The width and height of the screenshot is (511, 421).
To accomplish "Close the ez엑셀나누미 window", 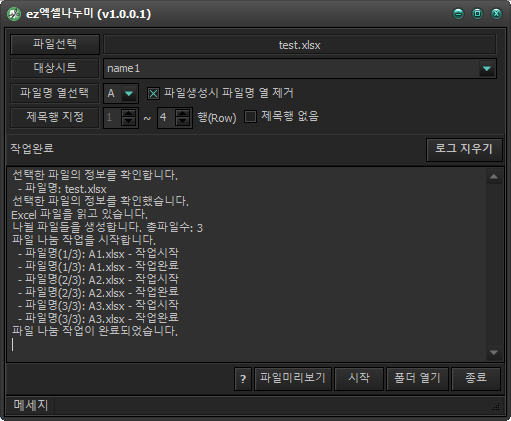I will point(496,14).
